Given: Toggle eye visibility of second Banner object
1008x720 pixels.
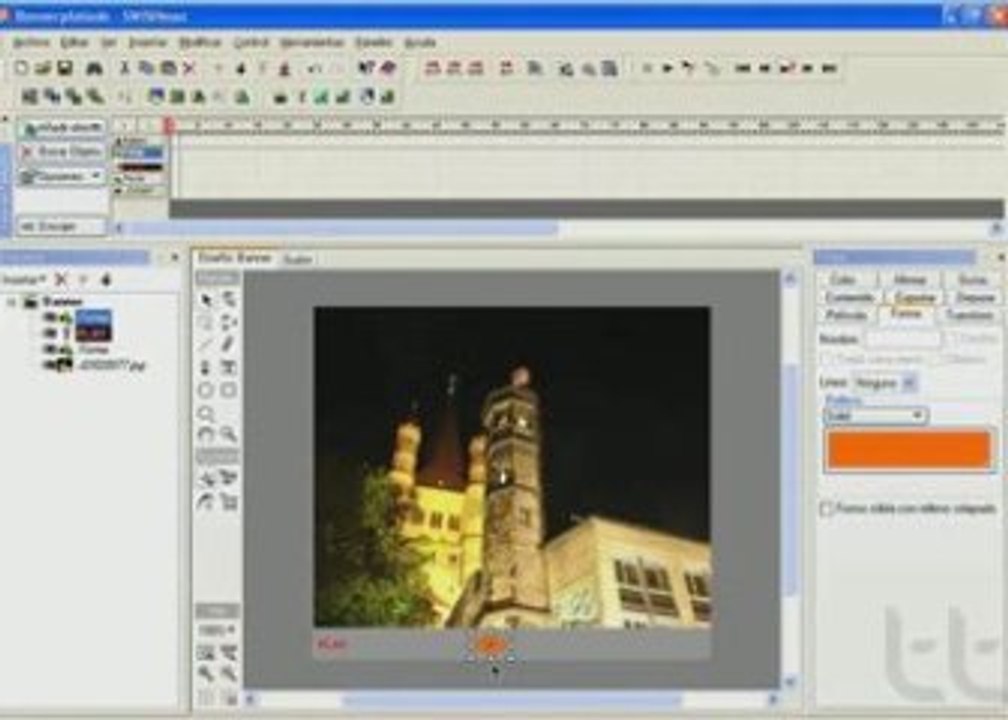Looking at the screenshot, I should (x=50, y=333).
